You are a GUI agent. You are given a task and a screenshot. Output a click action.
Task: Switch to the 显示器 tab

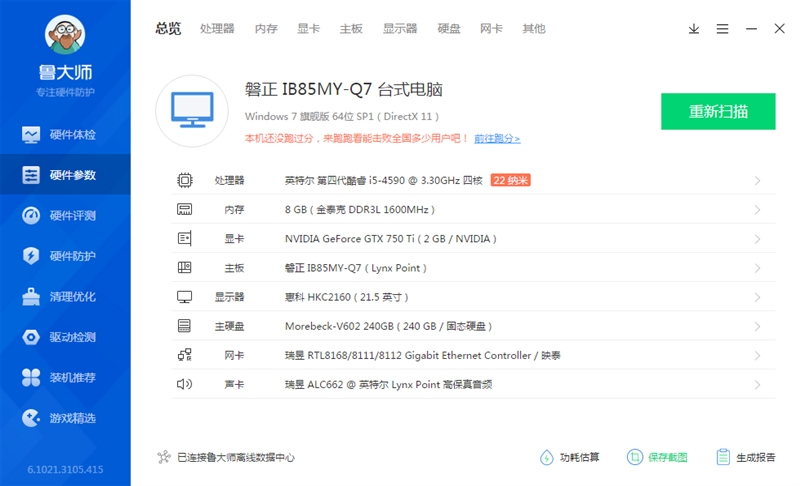pos(400,29)
